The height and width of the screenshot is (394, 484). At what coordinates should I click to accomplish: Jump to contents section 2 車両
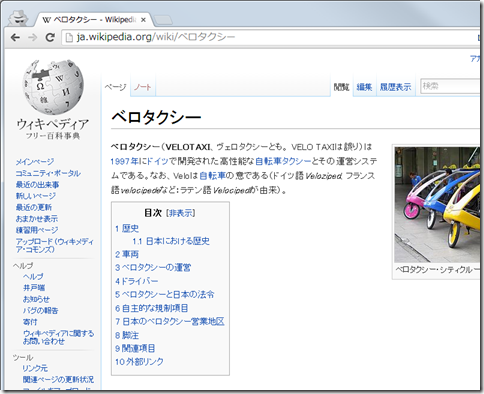coord(127,254)
